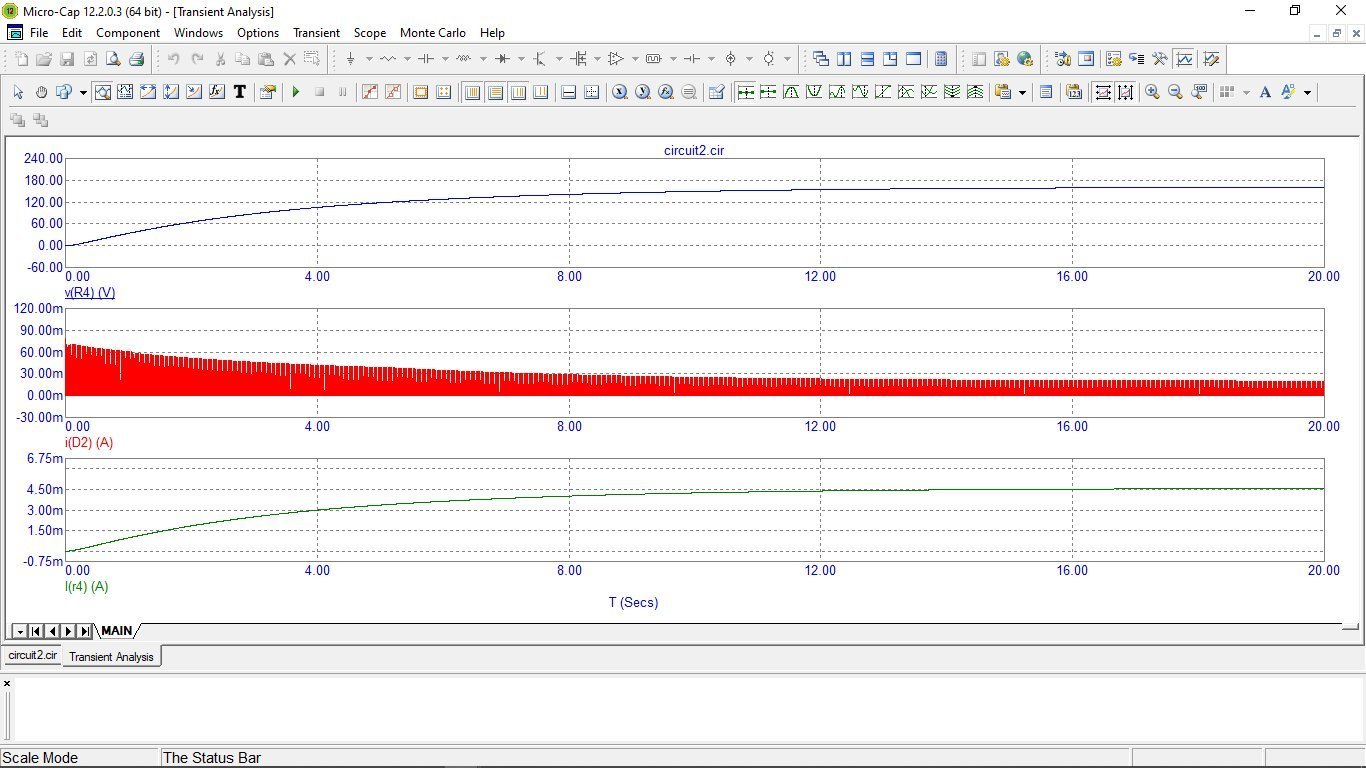Click the X expression magnifier icon
This screenshot has width=1366, height=768.
click(620, 92)
